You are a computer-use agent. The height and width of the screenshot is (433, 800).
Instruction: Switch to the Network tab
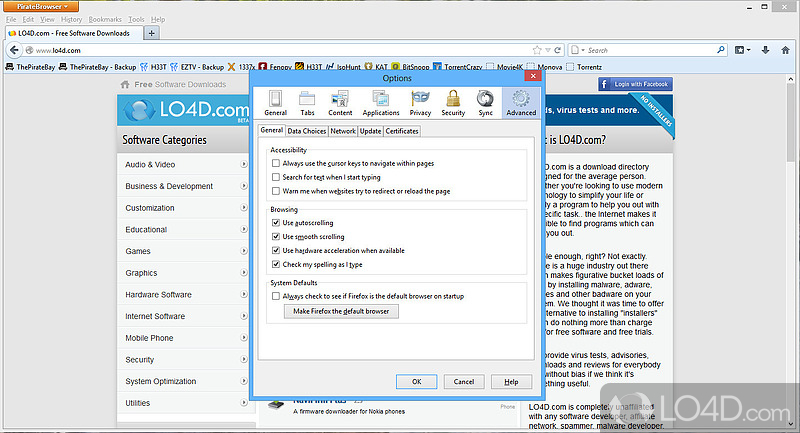343,131
